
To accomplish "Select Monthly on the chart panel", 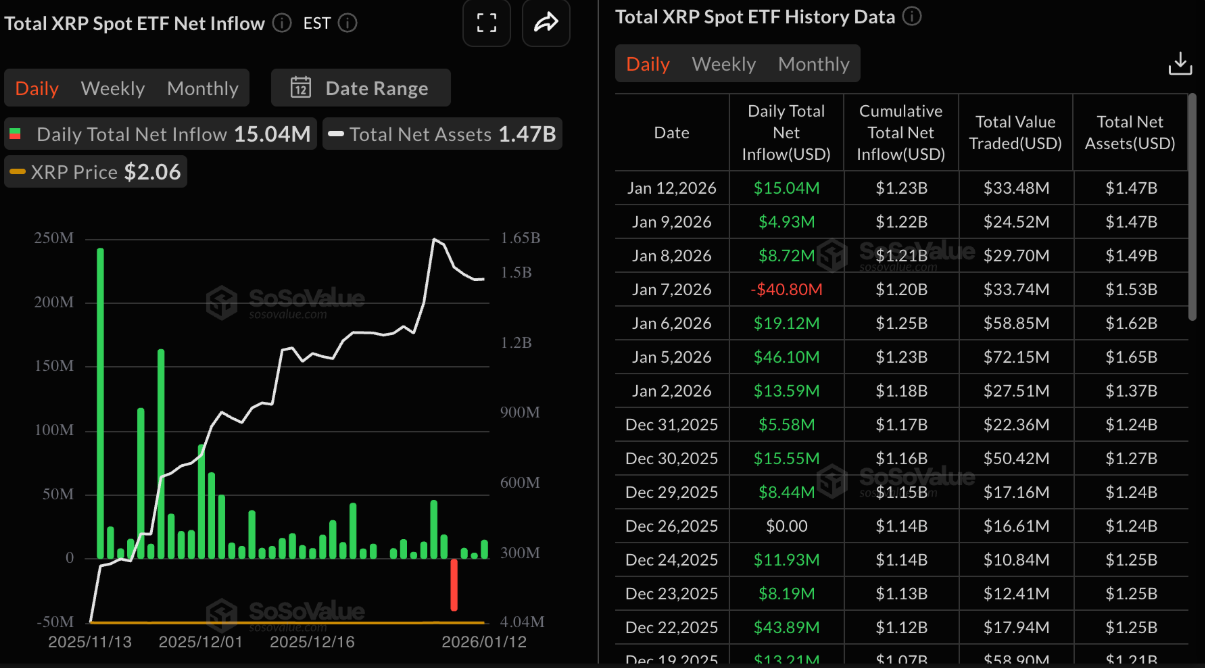I will (x=202, y=87).
